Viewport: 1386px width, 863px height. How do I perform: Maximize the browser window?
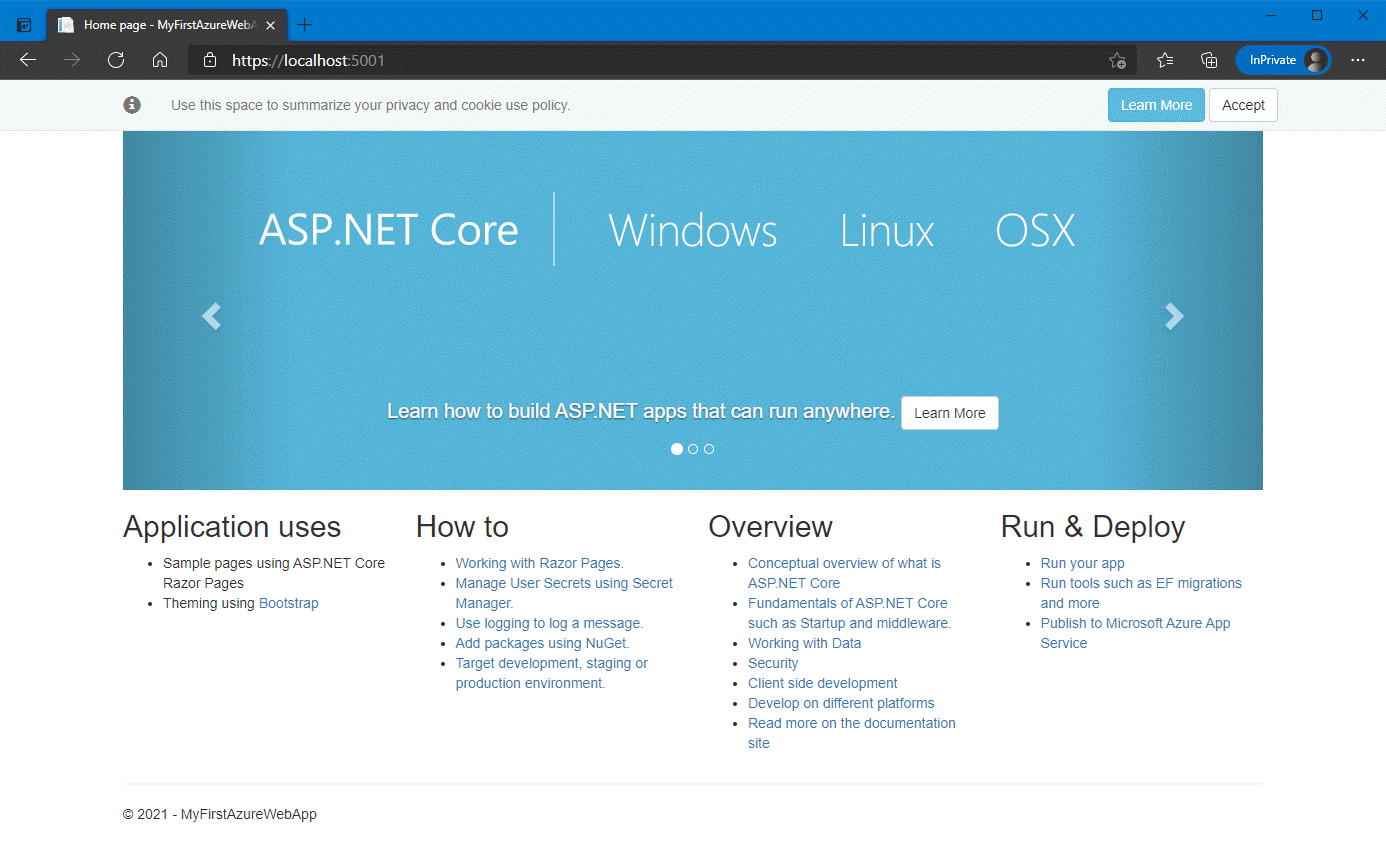point(1317,15)
